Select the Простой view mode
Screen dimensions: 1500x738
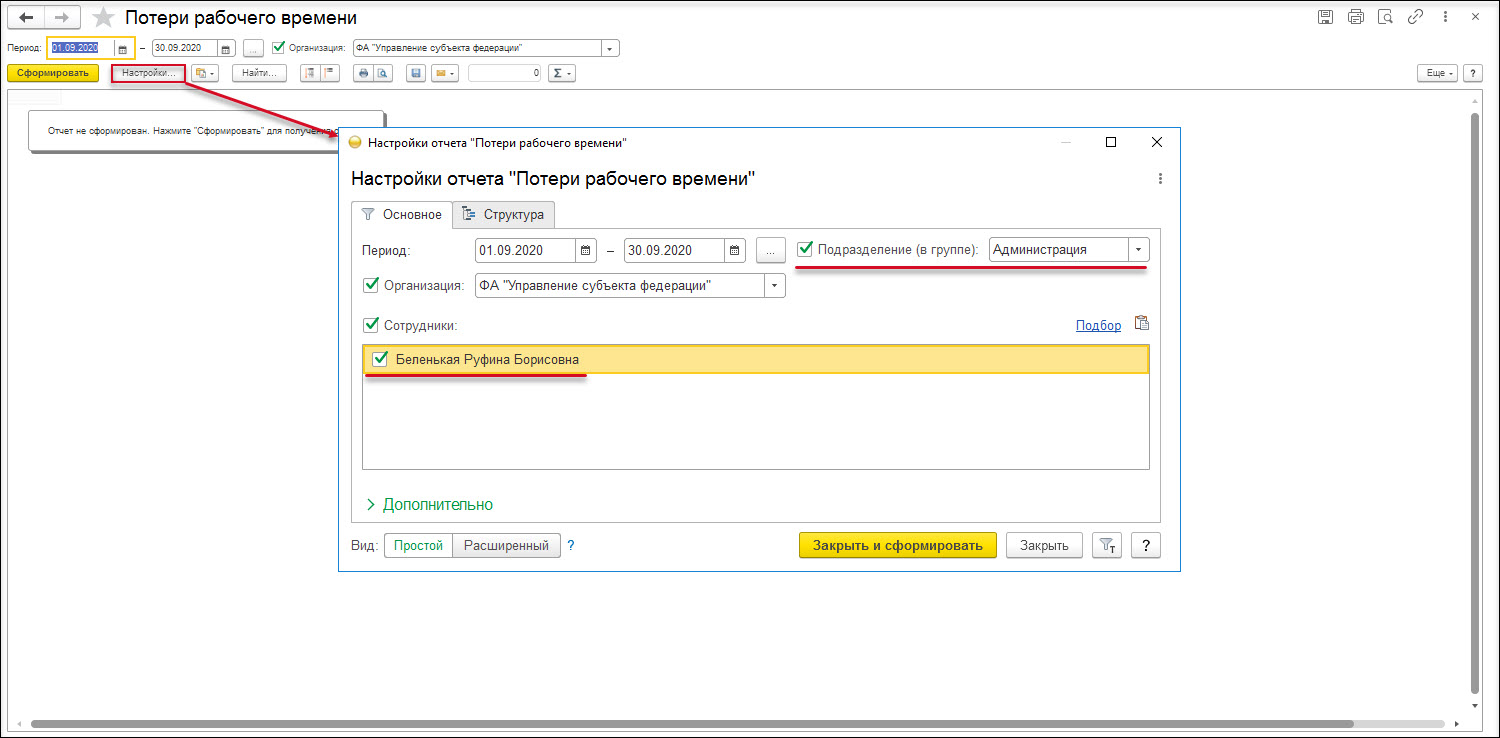(418, 545)
